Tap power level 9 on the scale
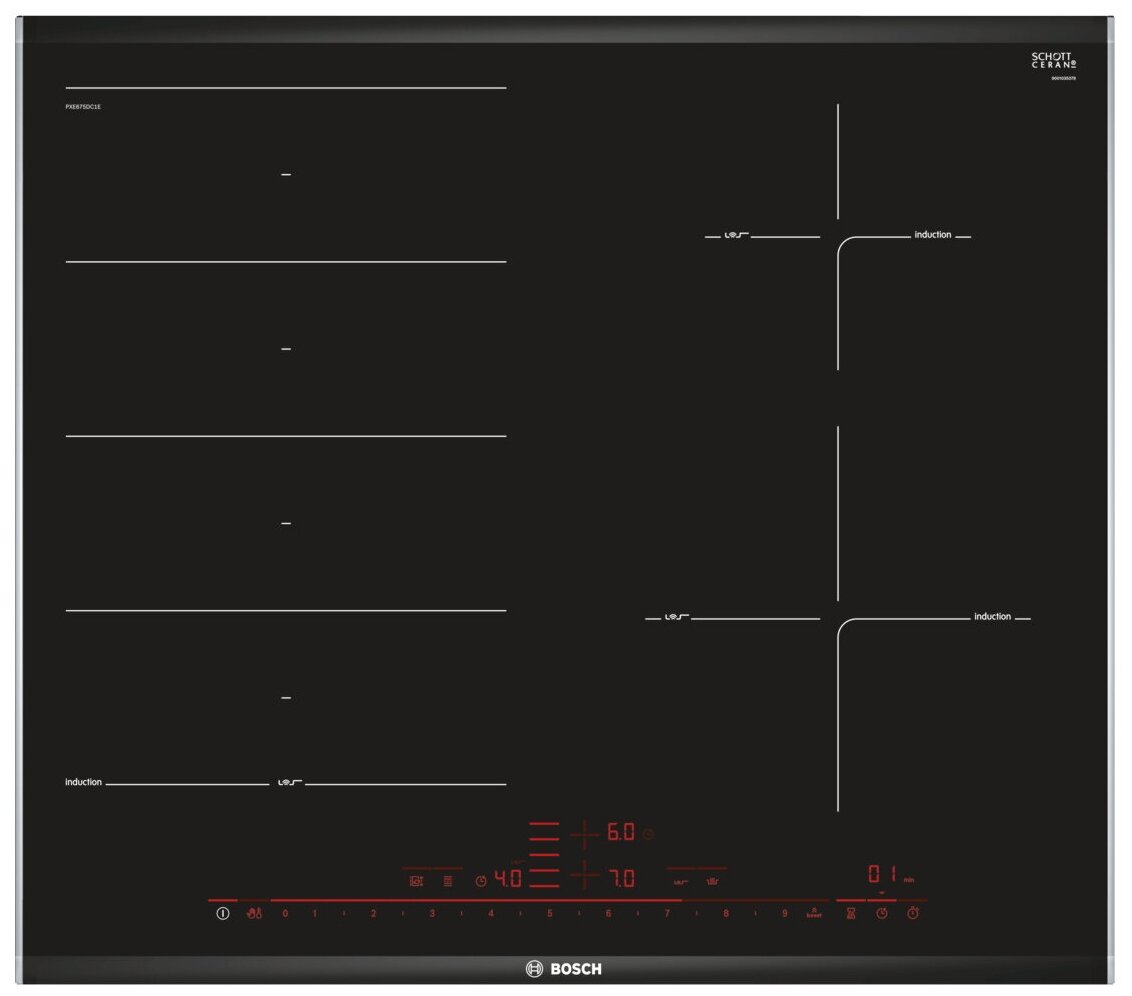 [x=784, y=914]
